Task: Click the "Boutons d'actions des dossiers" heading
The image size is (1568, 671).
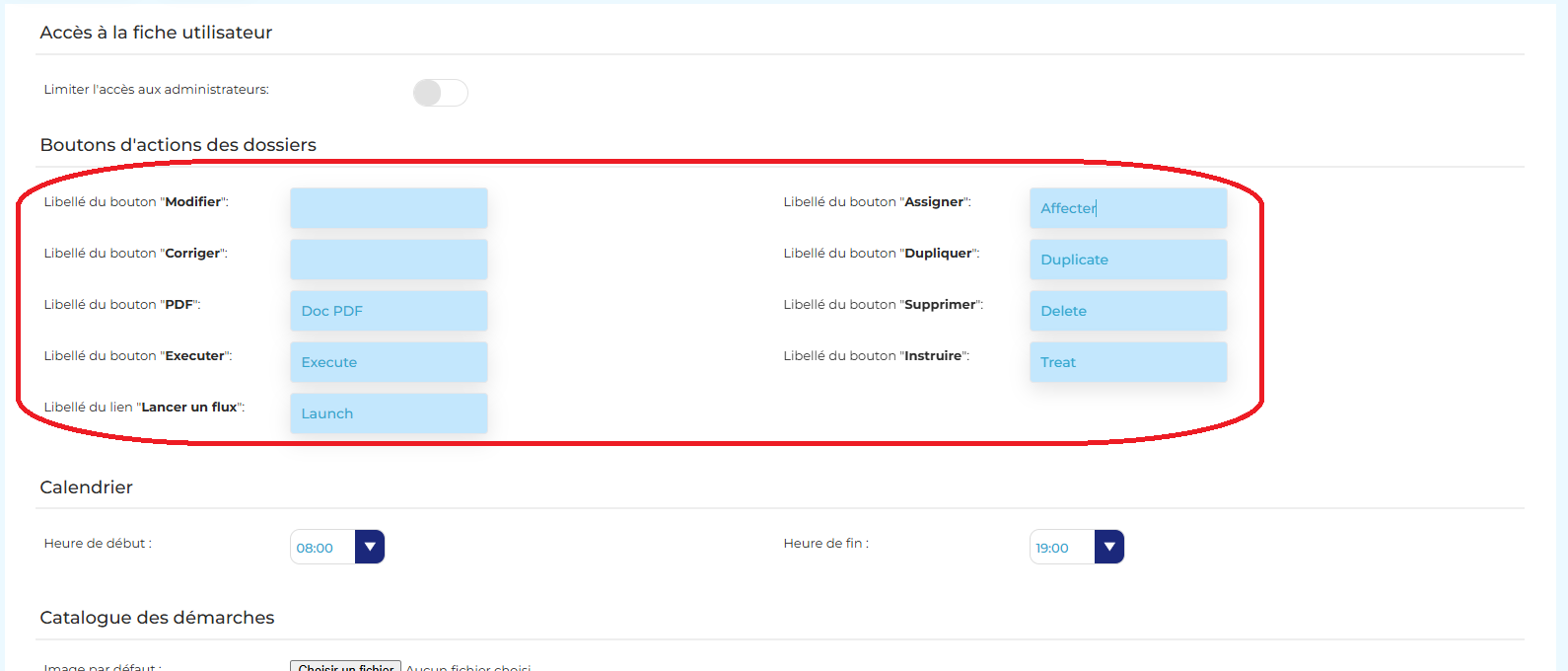Action: tap(178, 145)
